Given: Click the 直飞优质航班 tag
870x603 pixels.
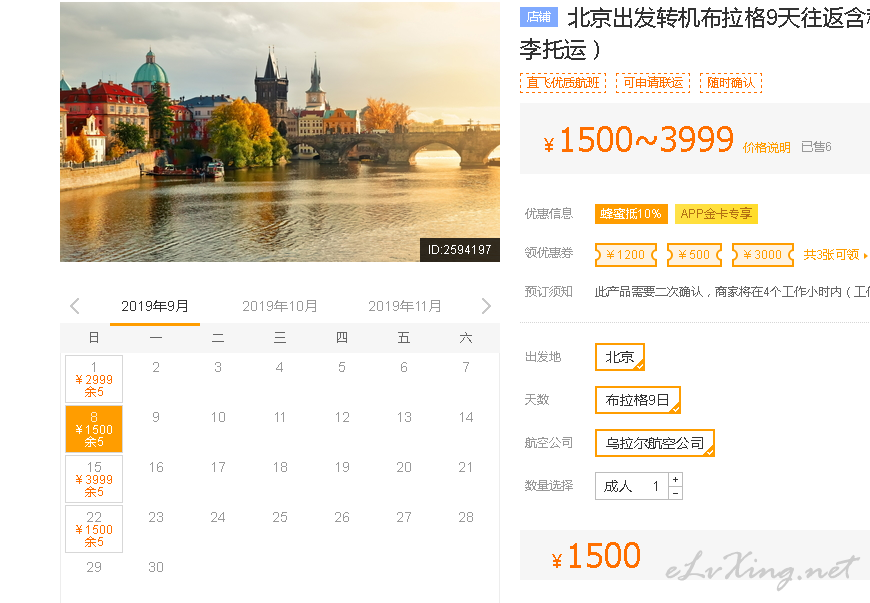Looking at the screenshot, I should click(x=563, y=83).
